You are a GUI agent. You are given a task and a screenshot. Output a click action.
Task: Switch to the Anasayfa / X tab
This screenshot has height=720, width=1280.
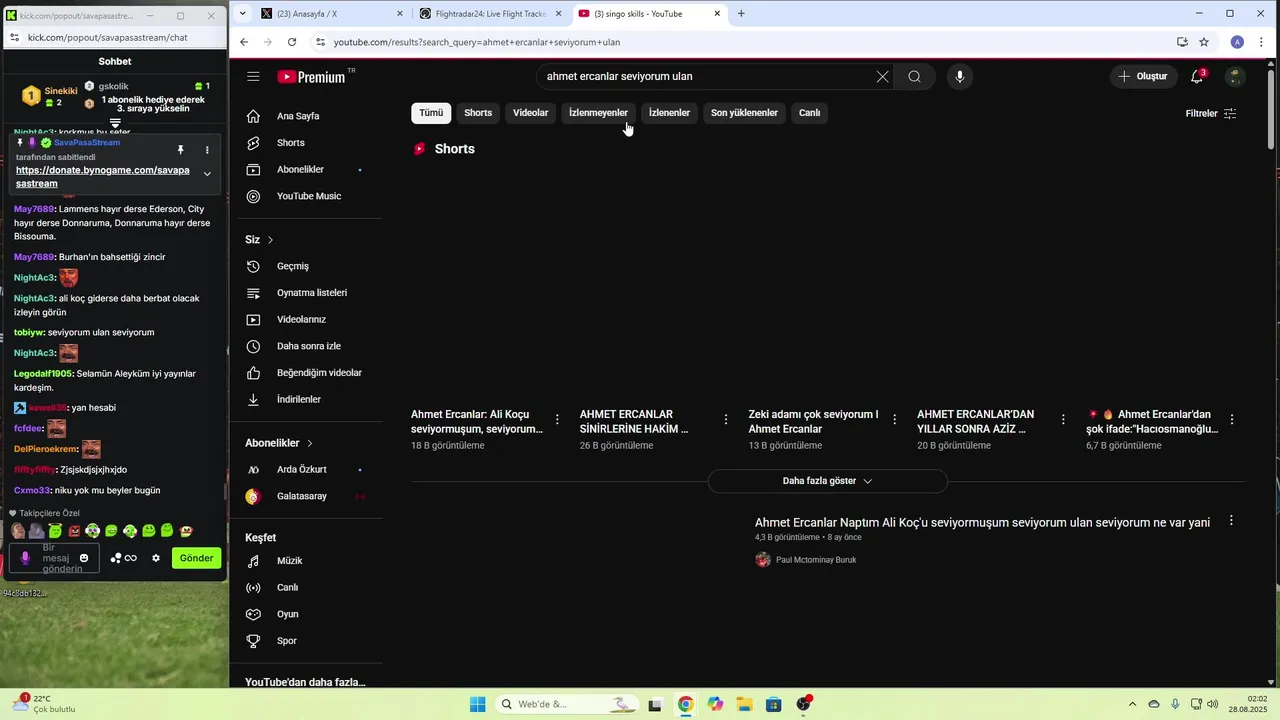pyautogui.click(x=329, y=14)
